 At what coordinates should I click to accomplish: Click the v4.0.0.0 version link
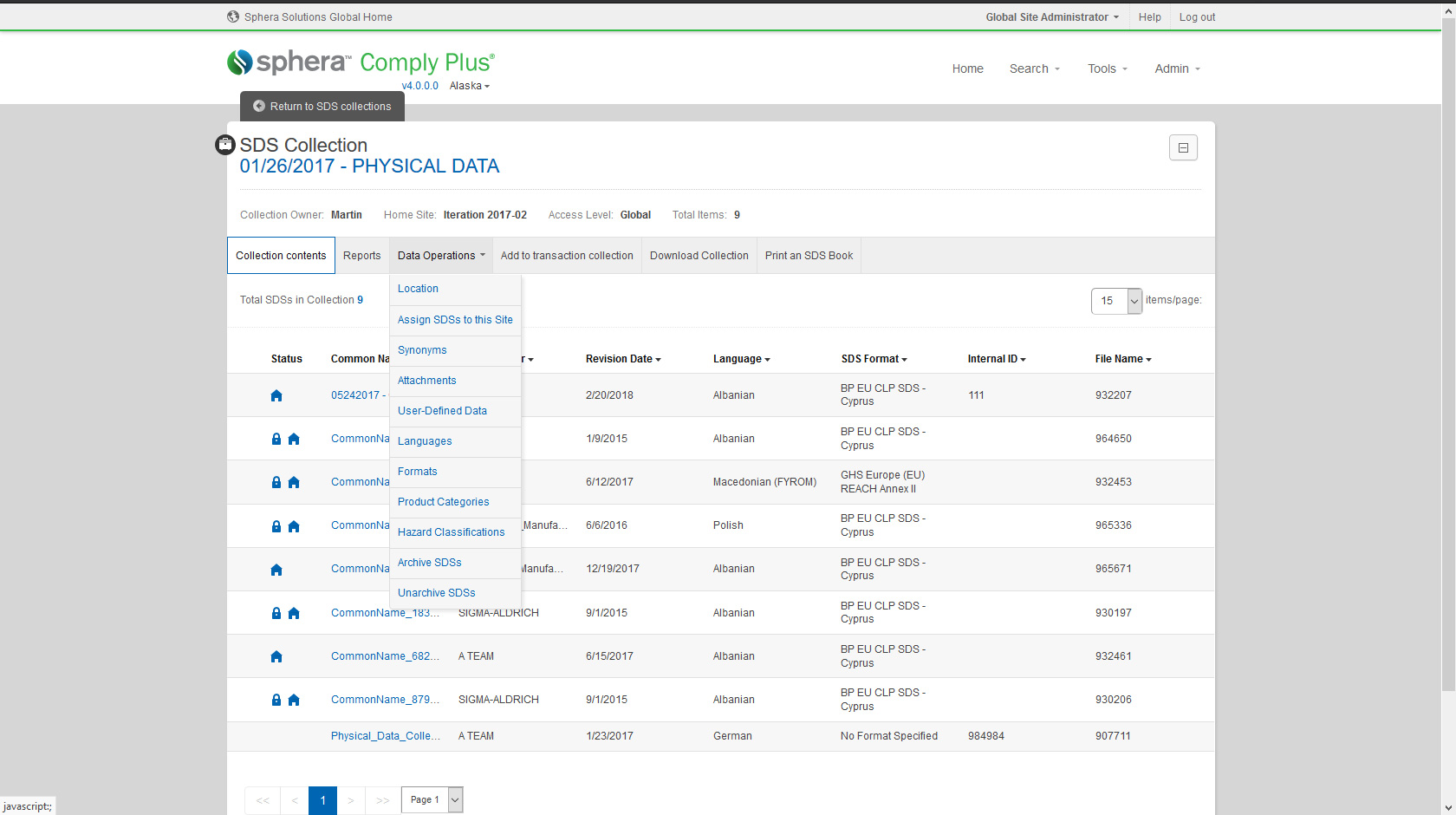(420, 86)
